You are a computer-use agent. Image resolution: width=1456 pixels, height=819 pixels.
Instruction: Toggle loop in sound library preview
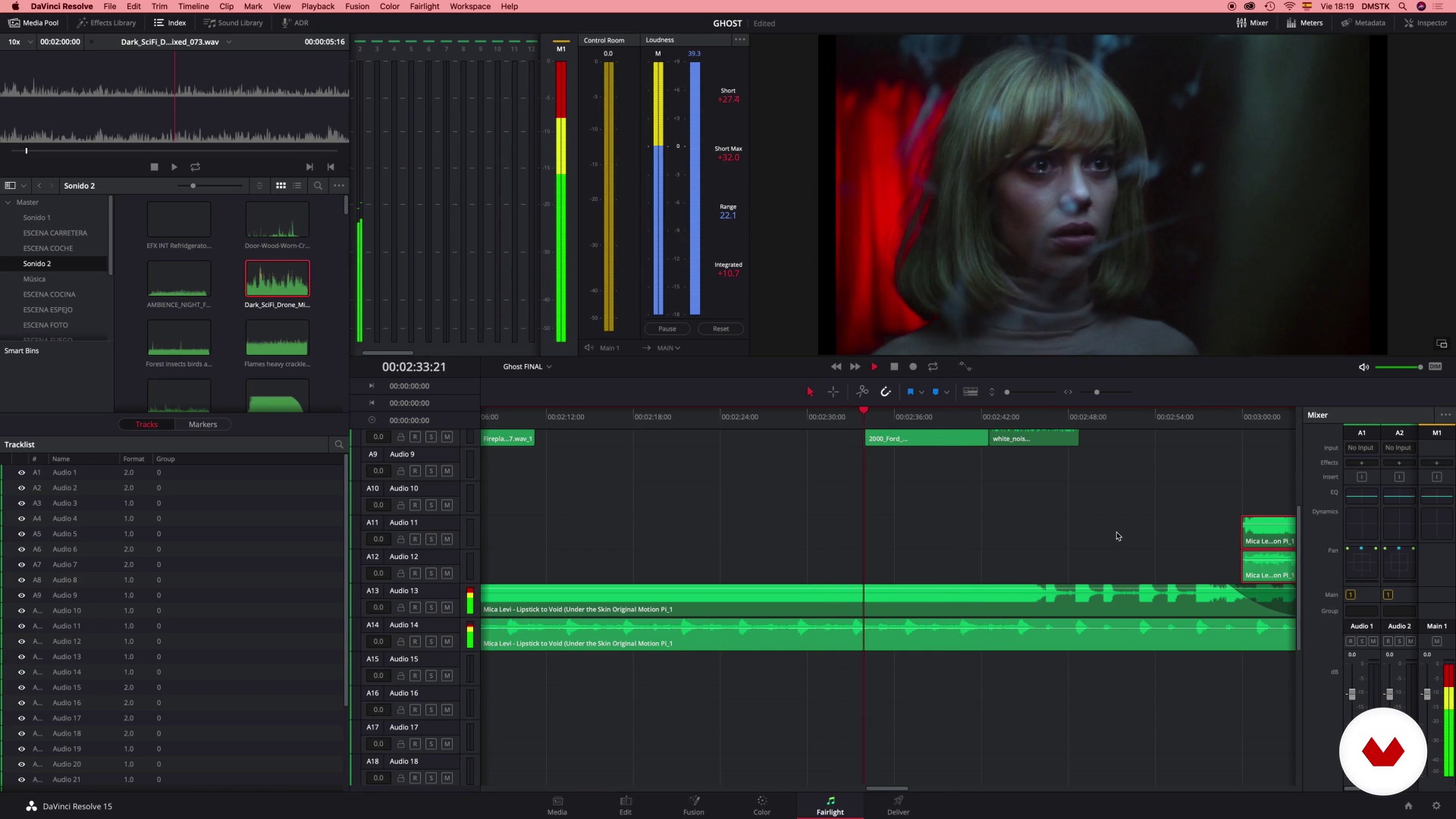point(195,167)
